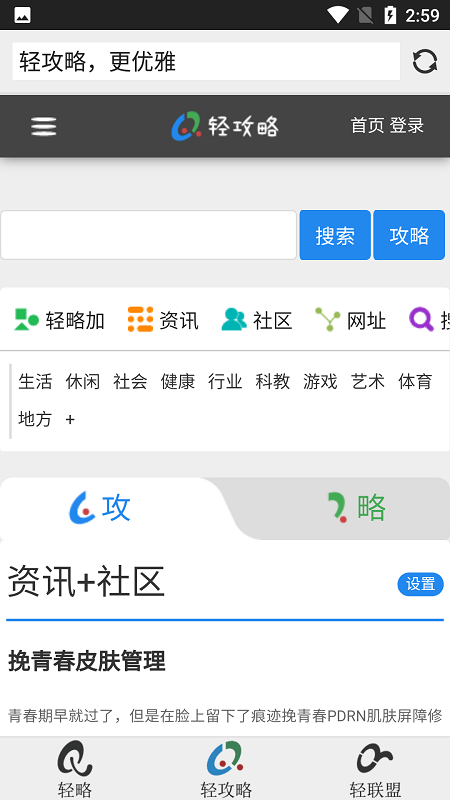Click the blue 攻略 button
This screenshot has height=800, width=450.
click(x=409, y=235)
